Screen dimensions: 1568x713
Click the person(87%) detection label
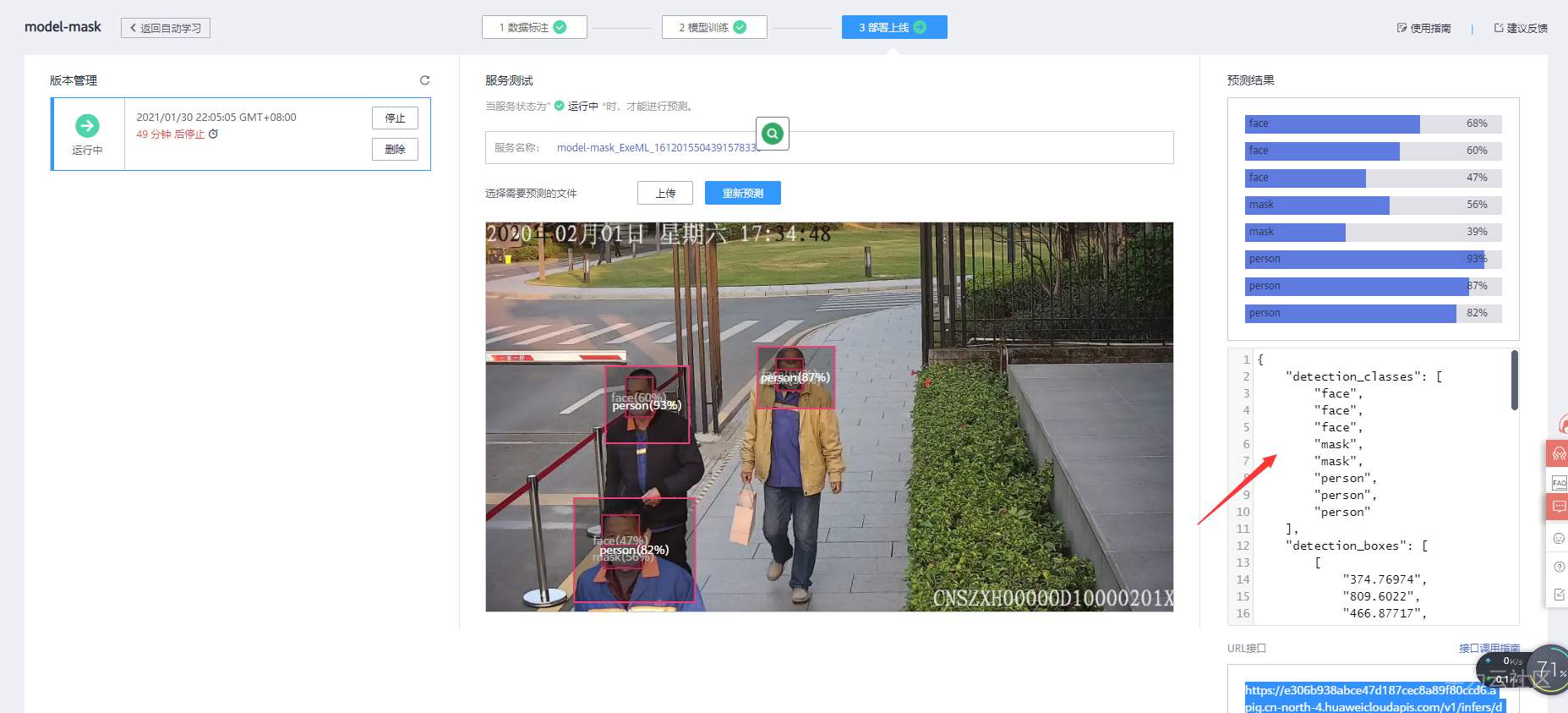[x=795, y=377]
